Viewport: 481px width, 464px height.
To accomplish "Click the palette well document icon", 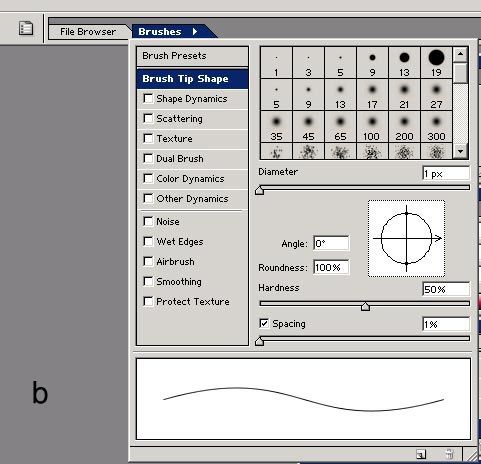I will tap(26, 28).
